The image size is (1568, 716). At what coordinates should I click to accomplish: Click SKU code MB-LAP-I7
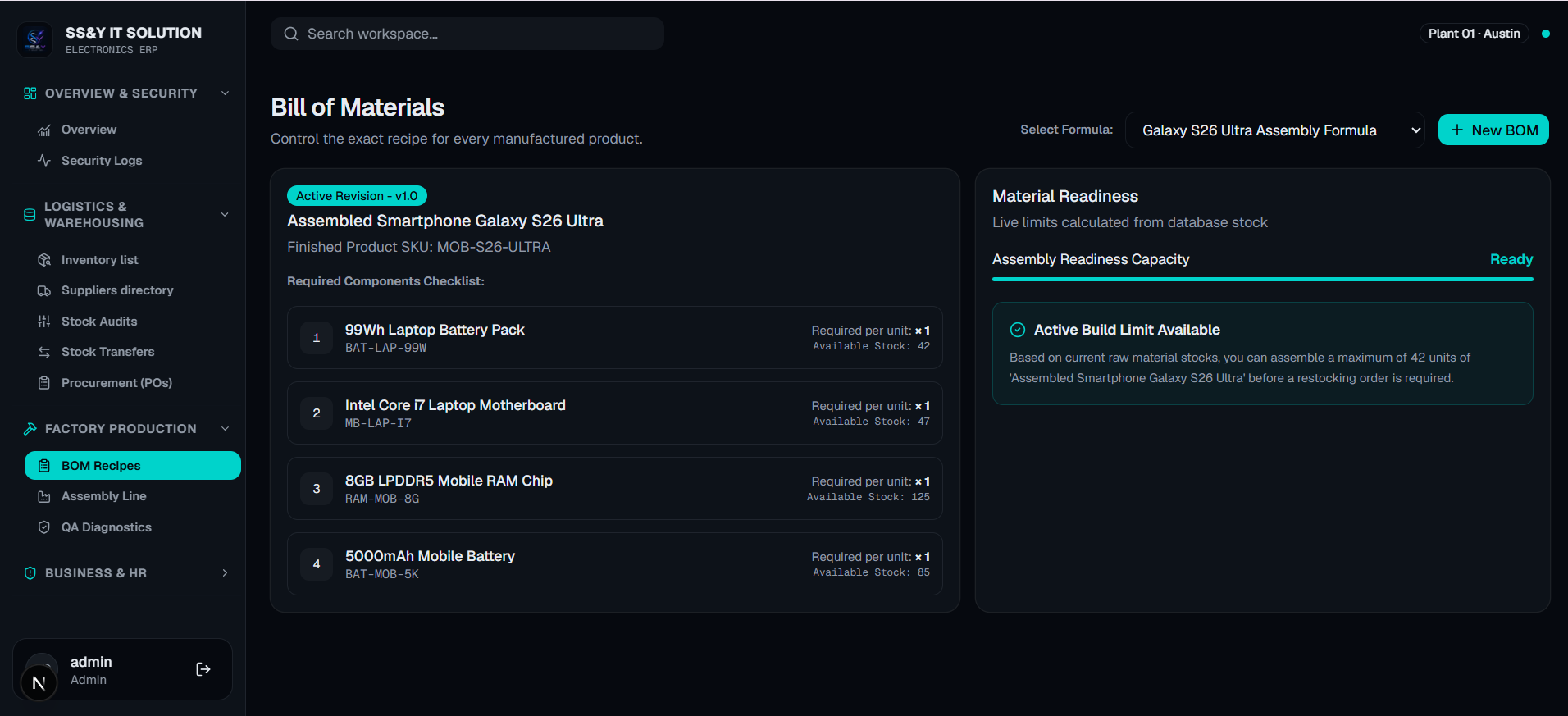point(378,423)
